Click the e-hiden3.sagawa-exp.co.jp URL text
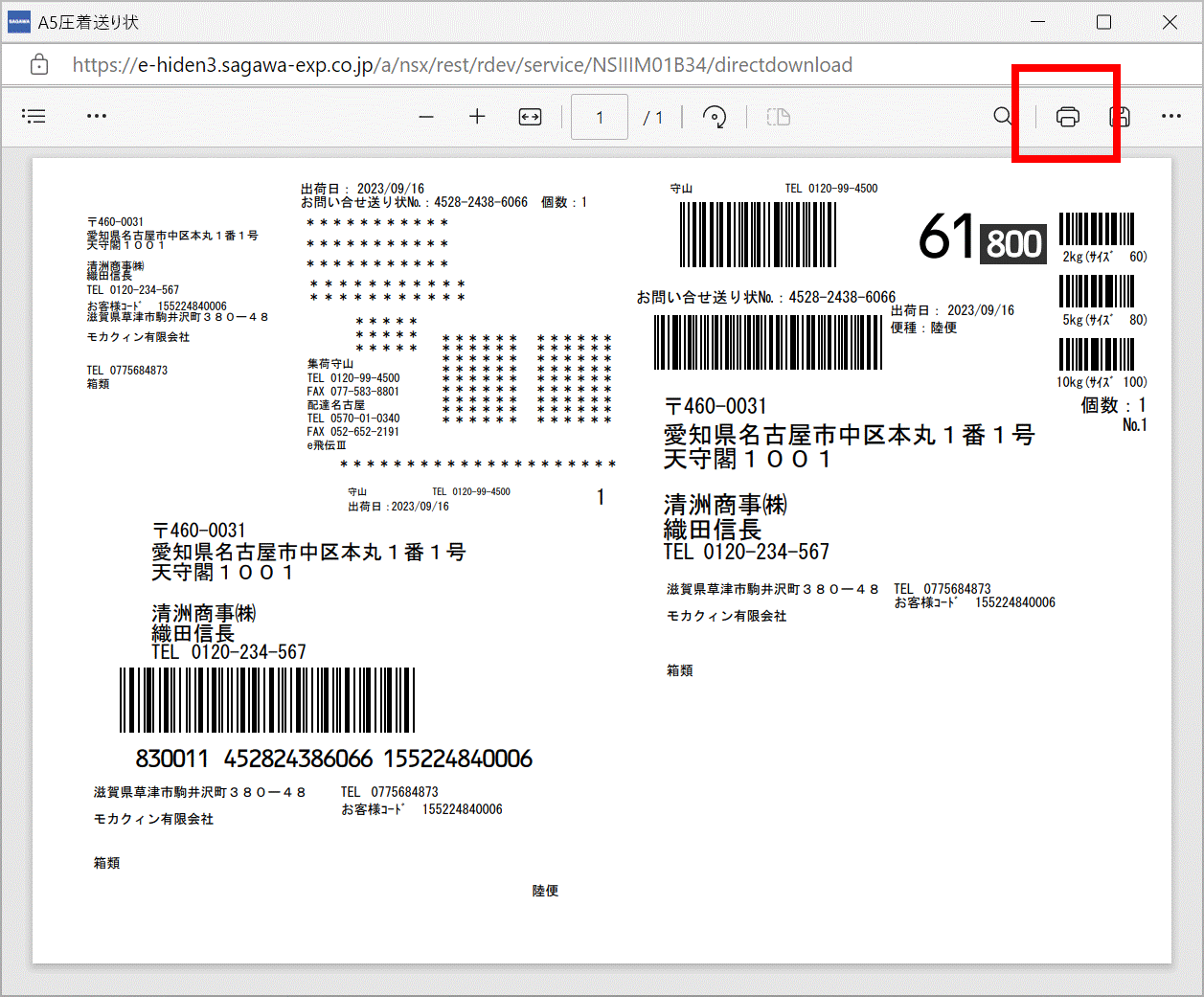 pyautogui.click(x=463, y=65)
